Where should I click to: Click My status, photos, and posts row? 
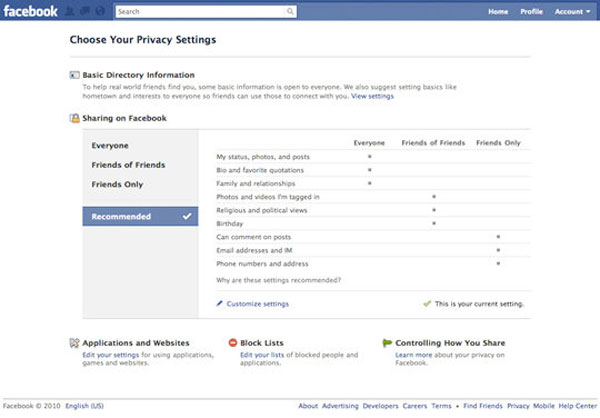tap(373, 157)
